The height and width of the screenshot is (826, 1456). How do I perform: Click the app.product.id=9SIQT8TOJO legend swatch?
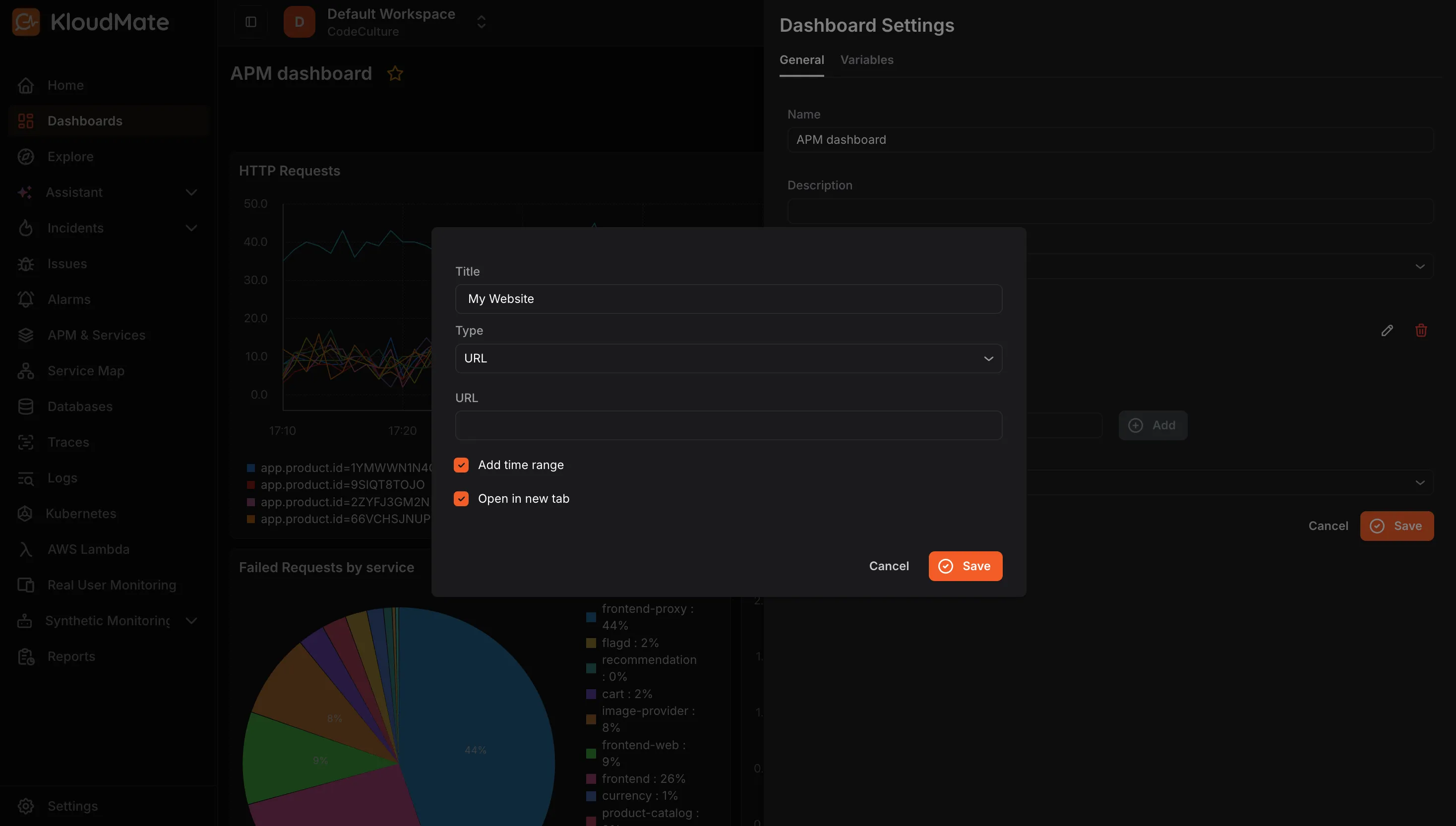[251, 485]
